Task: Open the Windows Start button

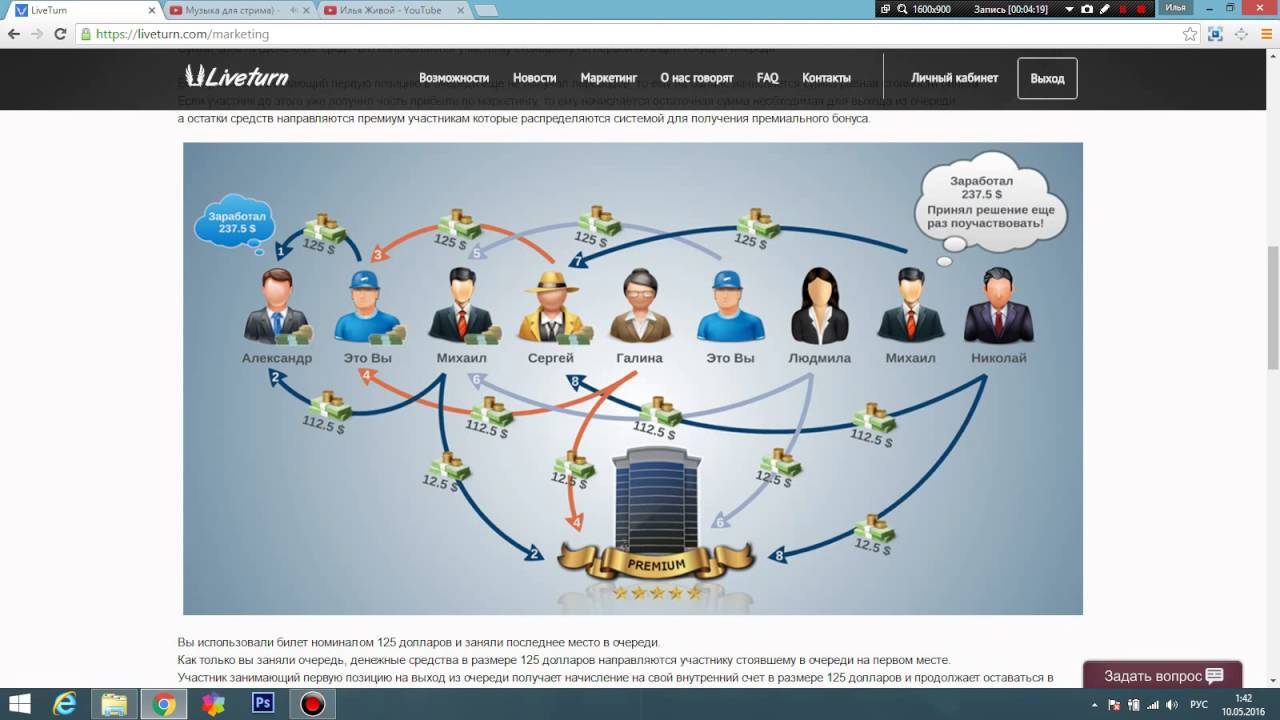Action: pyautogui.click(x=20, y=704)
